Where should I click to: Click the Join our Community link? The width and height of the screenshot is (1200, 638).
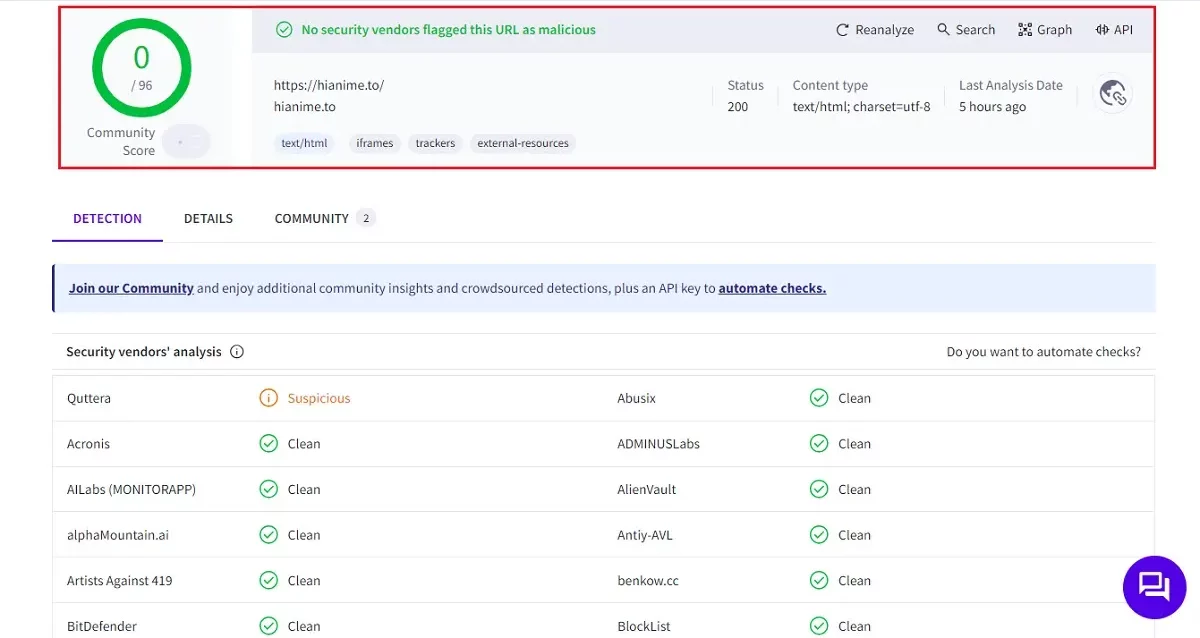pos(131,288)
